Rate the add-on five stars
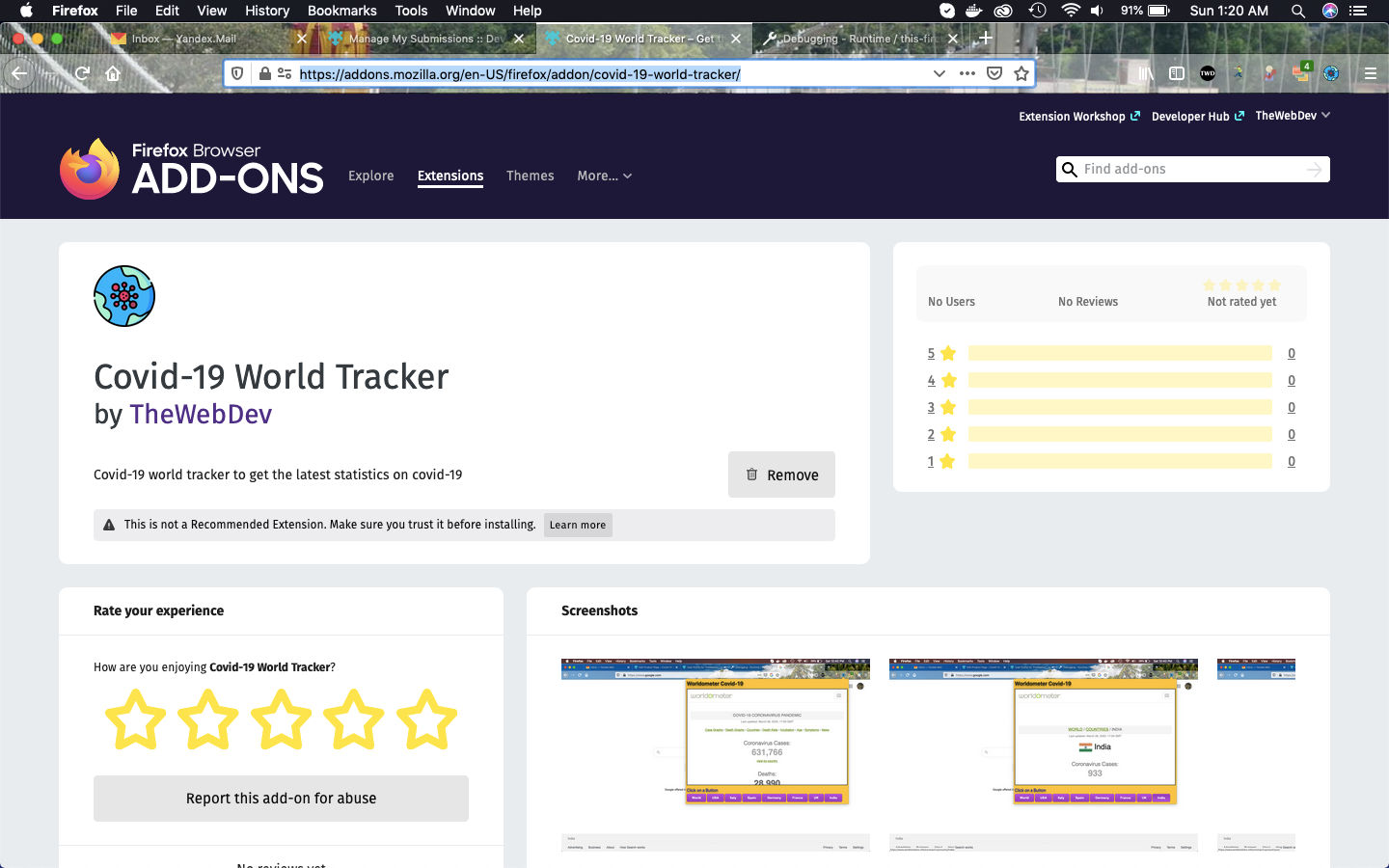The height and width of the screenshot is (868, 1389). click(426, 719)
